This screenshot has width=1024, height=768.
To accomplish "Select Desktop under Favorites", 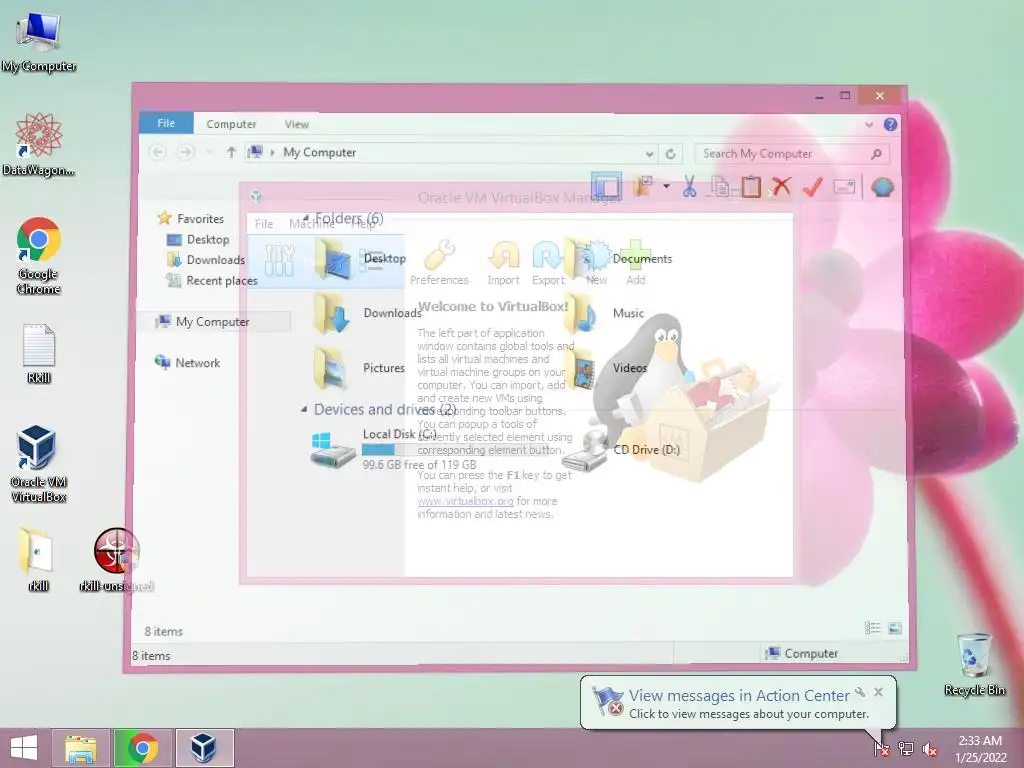I will (208, 240).
